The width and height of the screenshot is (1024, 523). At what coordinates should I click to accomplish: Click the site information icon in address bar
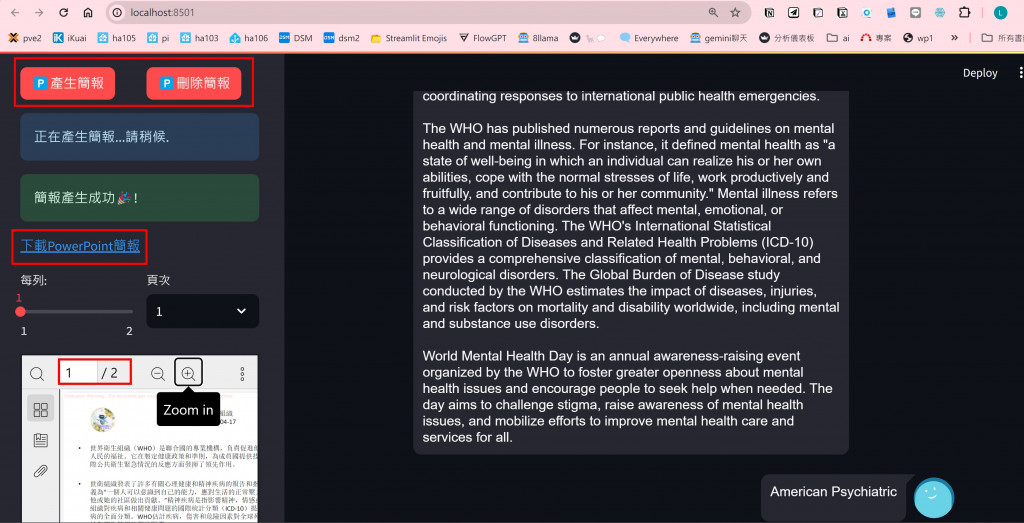pos(118,12)
